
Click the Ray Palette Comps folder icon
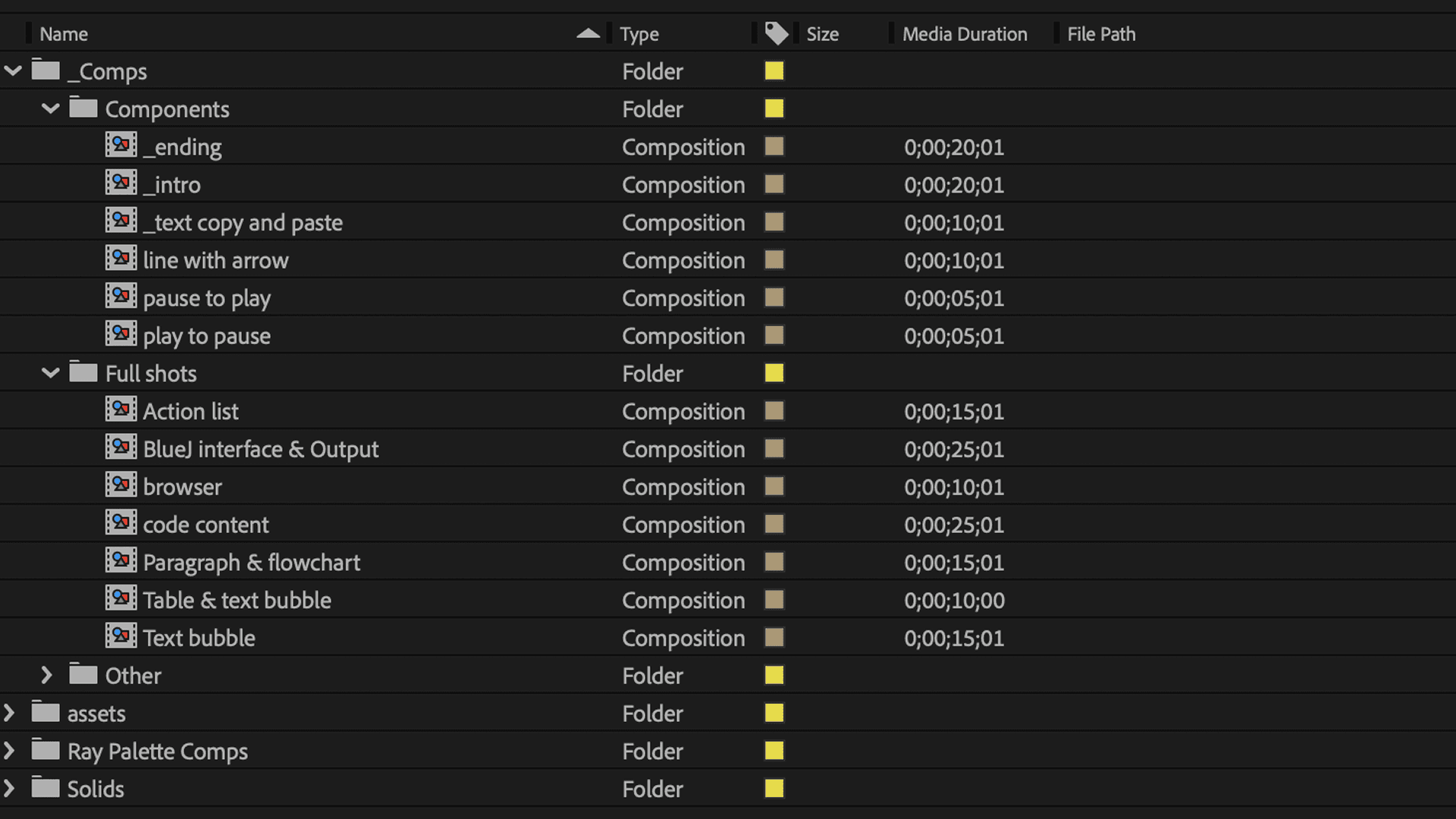tap(45, 751)
